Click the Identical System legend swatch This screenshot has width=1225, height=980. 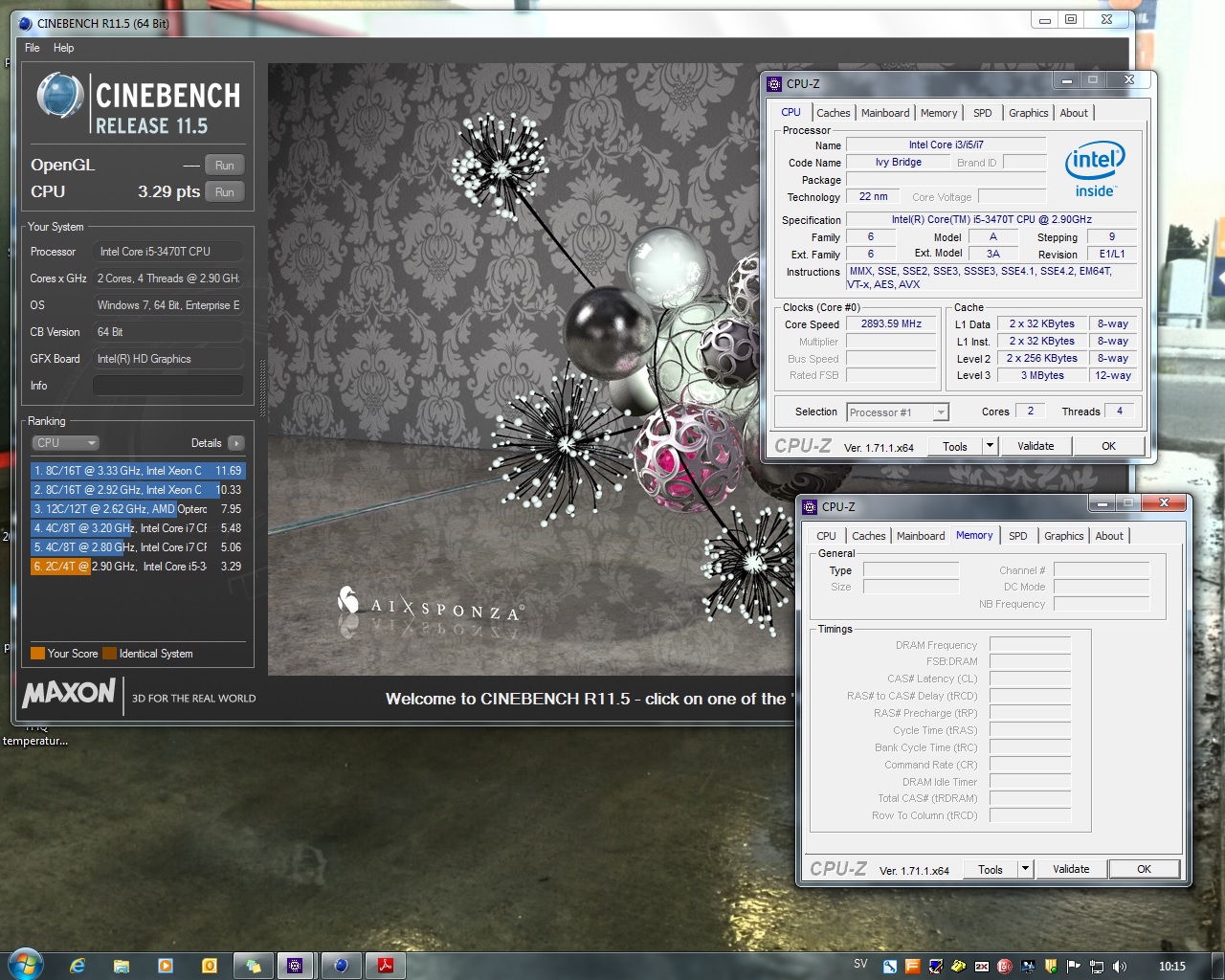click(x=109, y=654)
